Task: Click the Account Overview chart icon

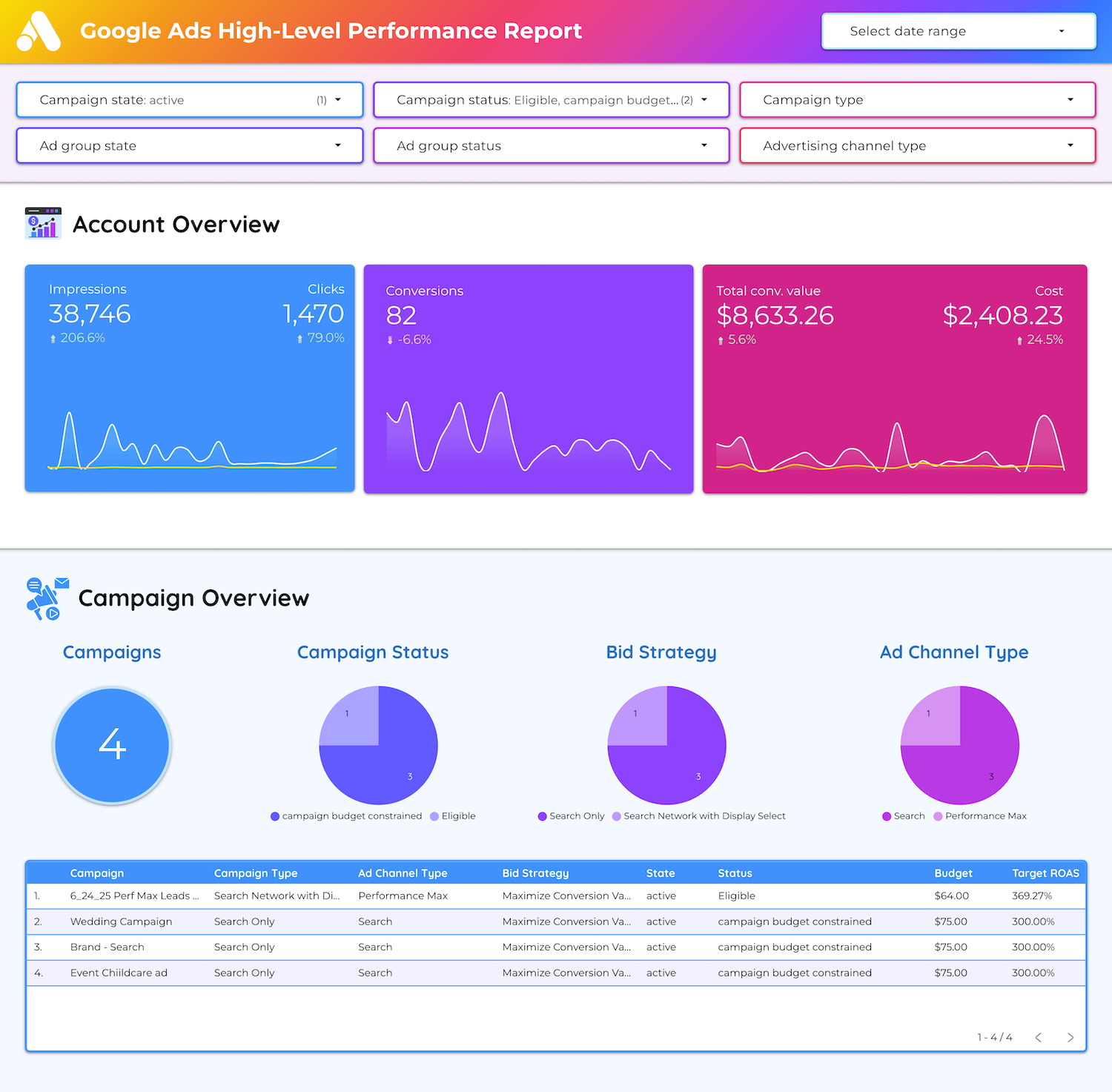Action: pos(43,223)
